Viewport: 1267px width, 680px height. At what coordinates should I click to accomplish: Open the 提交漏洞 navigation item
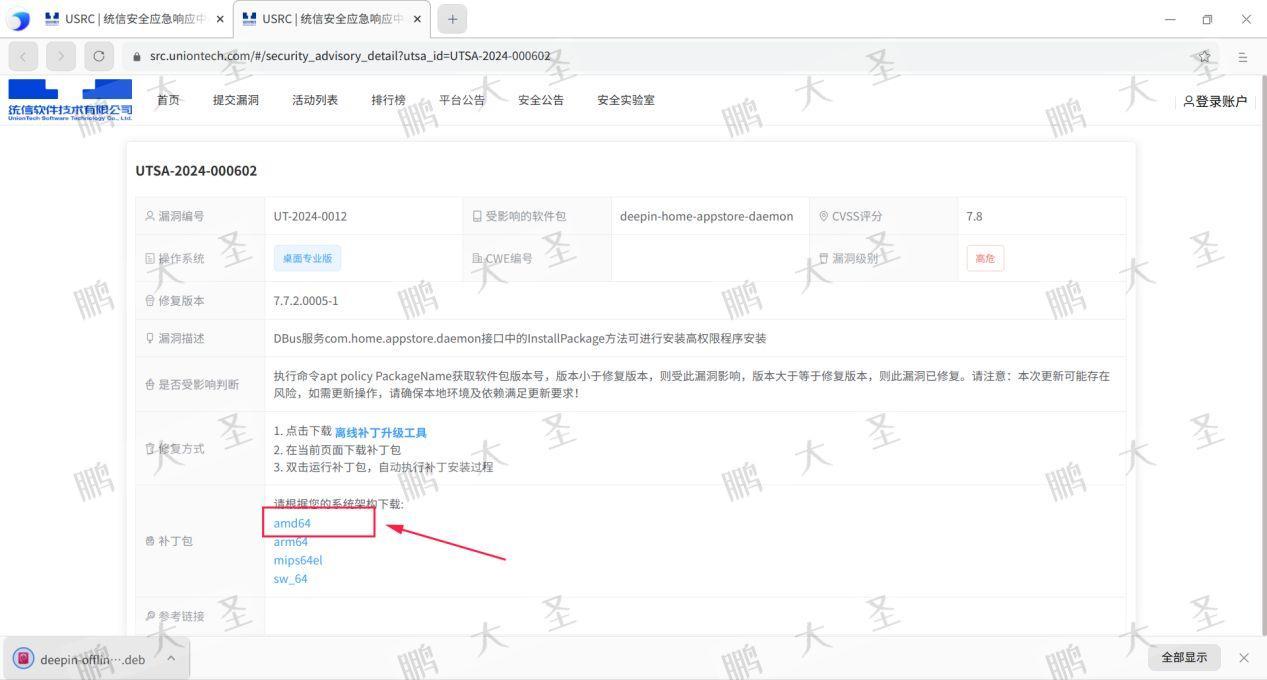(x=236, y=100)
